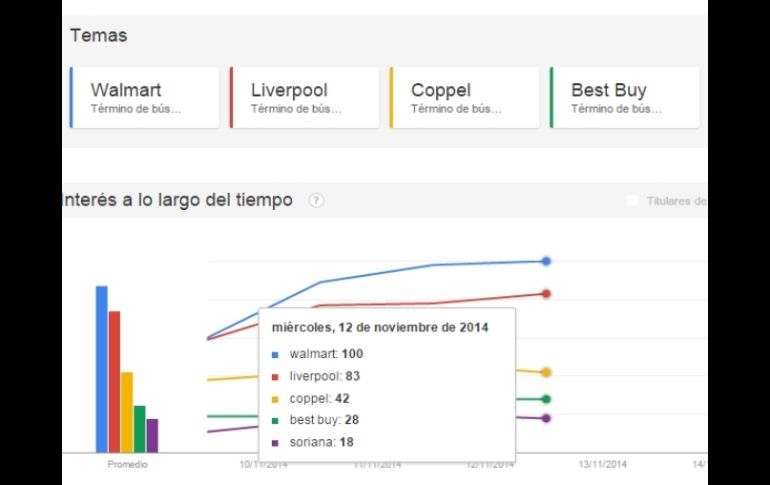Click the purple soriana legend swatch in tooltip
Image resolution: width=770 pixels, height=485 pixels.
coord(275,442)
